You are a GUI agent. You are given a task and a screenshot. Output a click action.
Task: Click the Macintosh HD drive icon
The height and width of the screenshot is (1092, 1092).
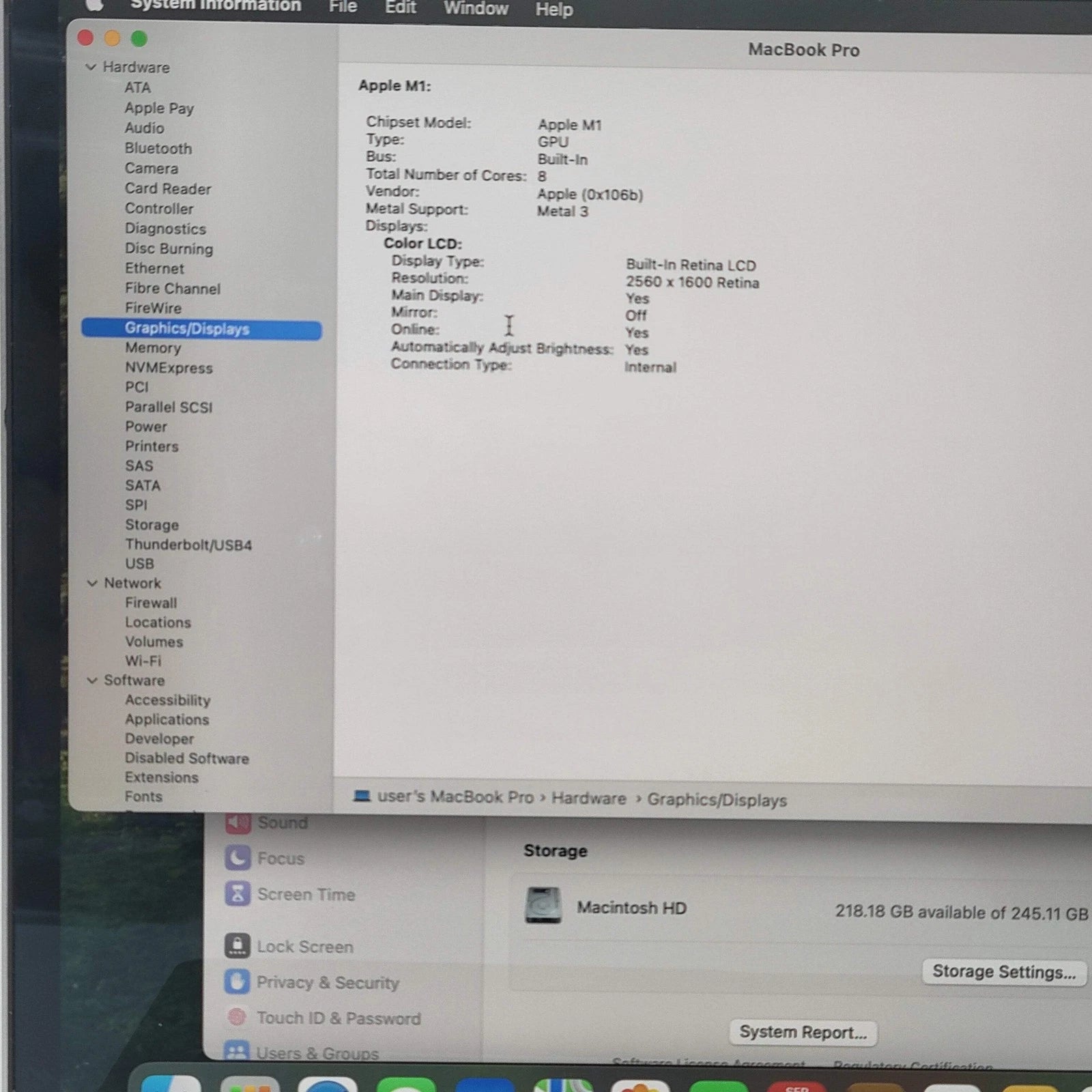[x=543, y=906]
